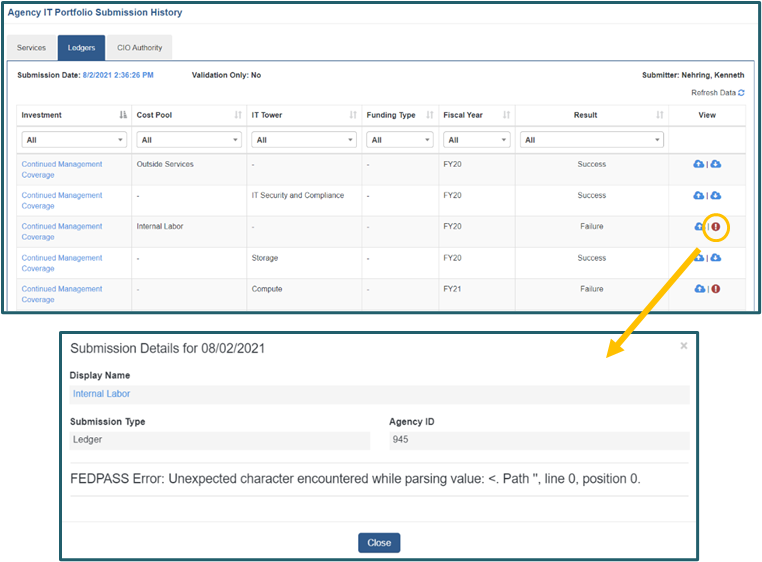Open the Fiscal Year filter dropdown
The height and width of the screenshot is (562, 762).
point(477,140)
